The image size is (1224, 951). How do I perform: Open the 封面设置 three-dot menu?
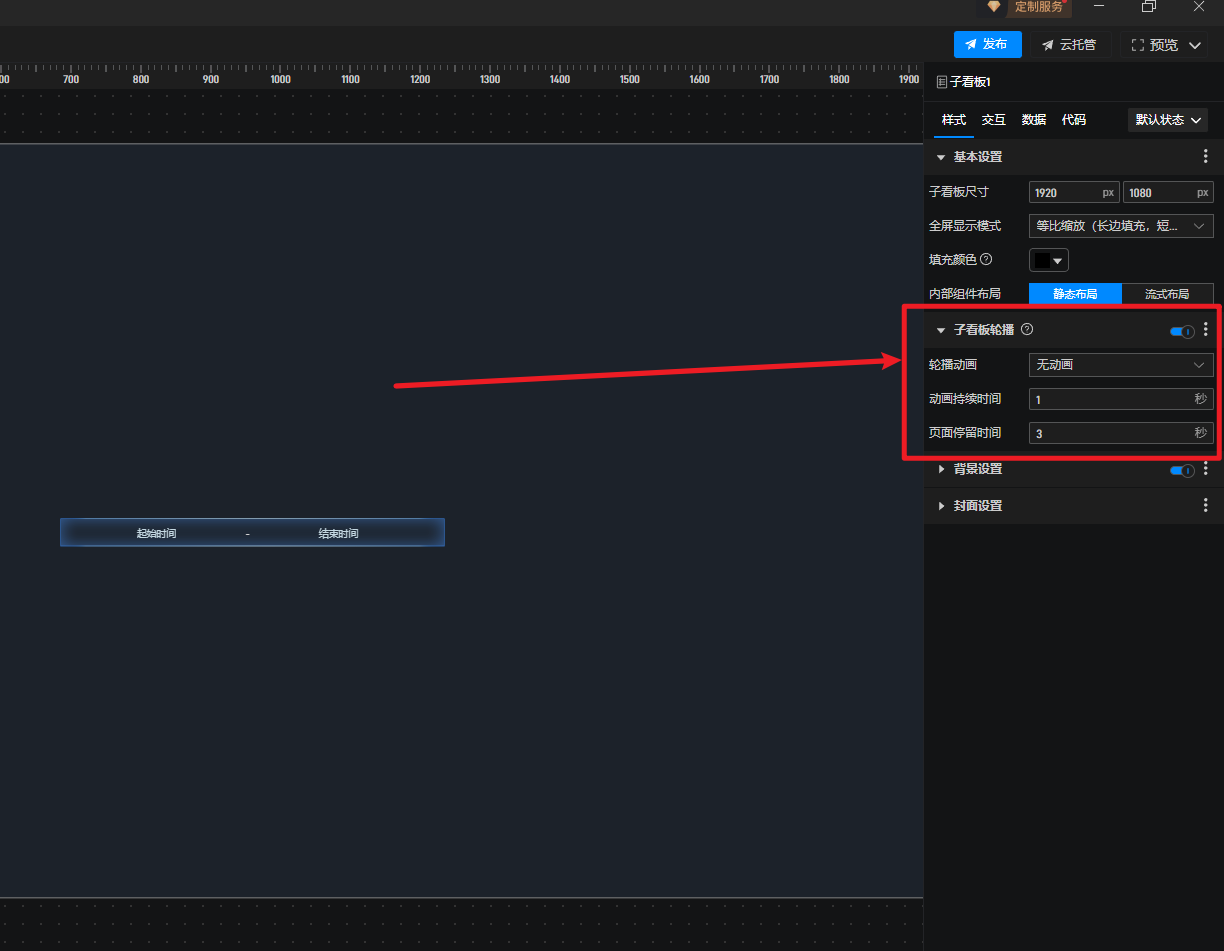click(1205, 506)
